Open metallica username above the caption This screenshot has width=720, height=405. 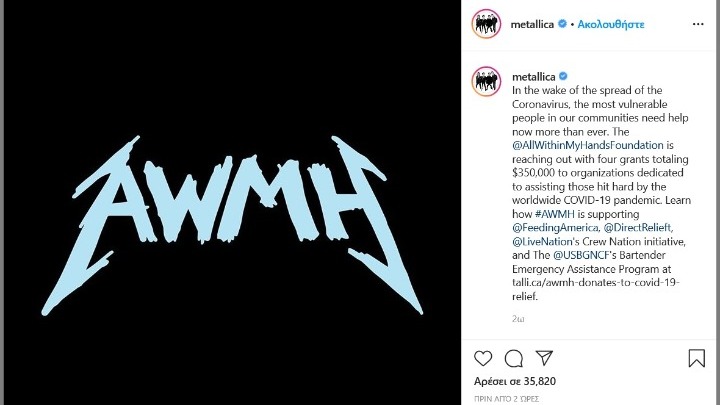pos(534,76)
